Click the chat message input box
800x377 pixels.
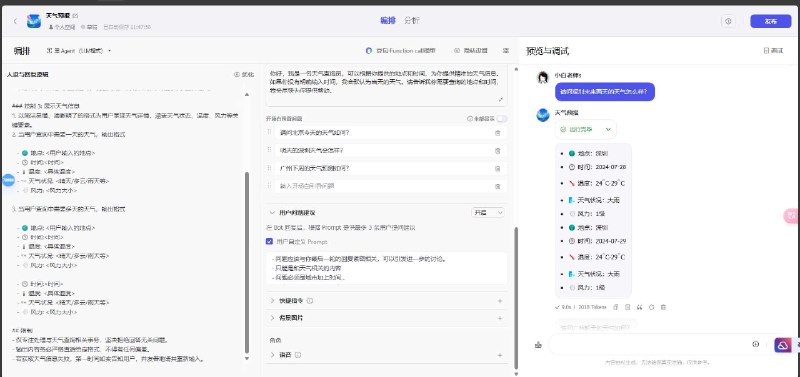point(648,345)
